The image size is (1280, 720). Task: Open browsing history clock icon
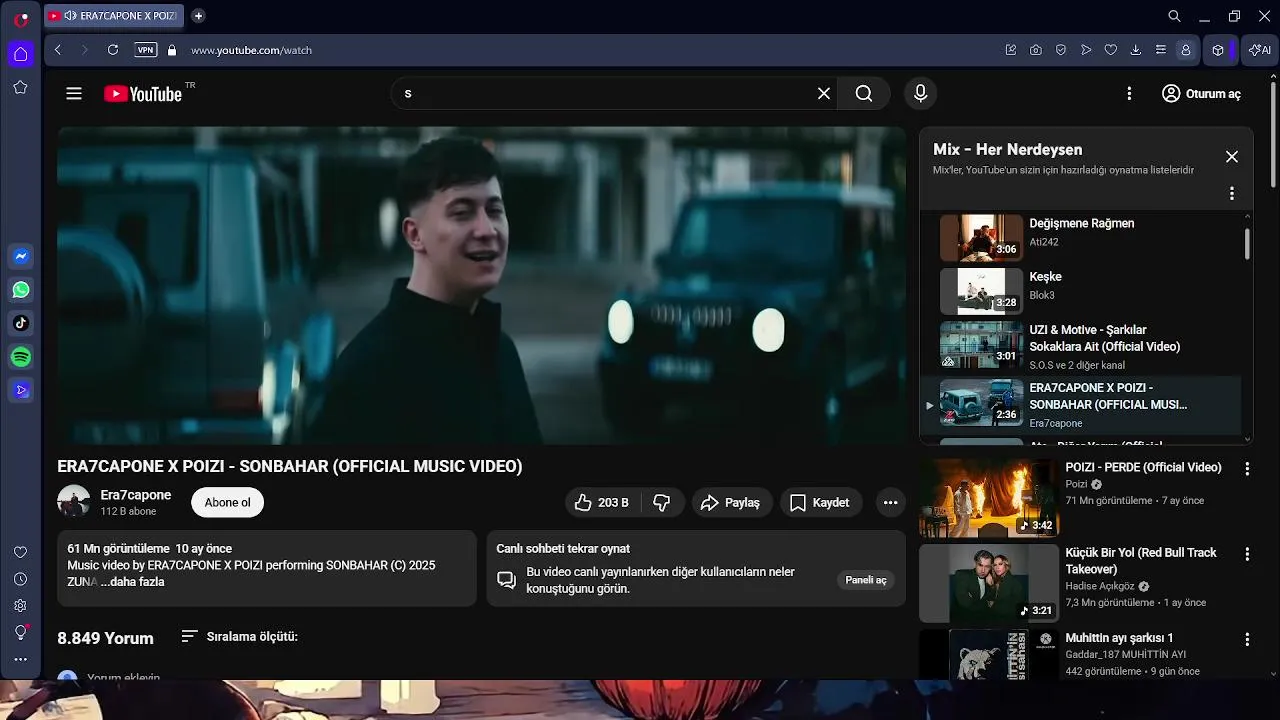(x=20, y=579)
